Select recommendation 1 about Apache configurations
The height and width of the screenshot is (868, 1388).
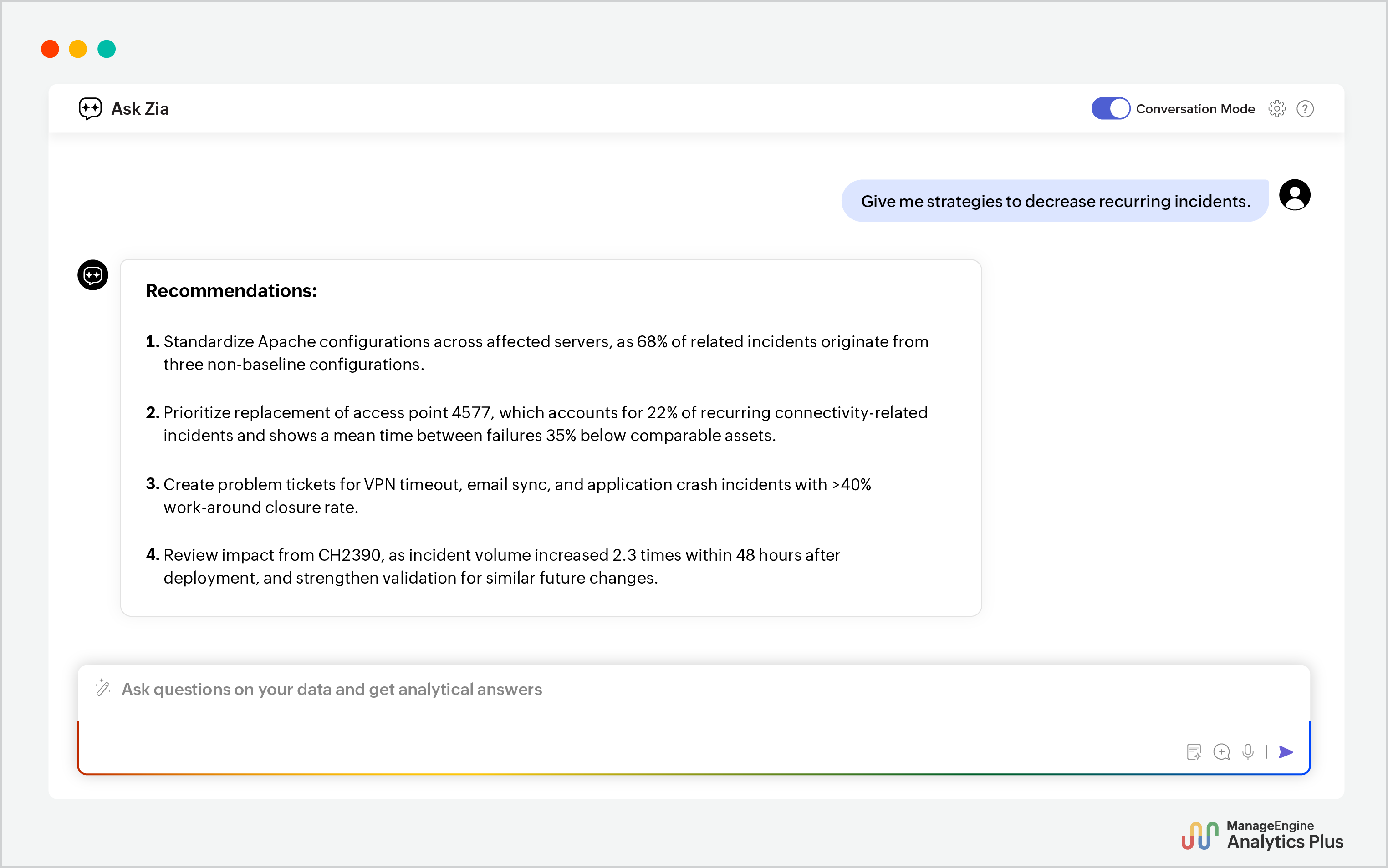(x=545, y=352)
